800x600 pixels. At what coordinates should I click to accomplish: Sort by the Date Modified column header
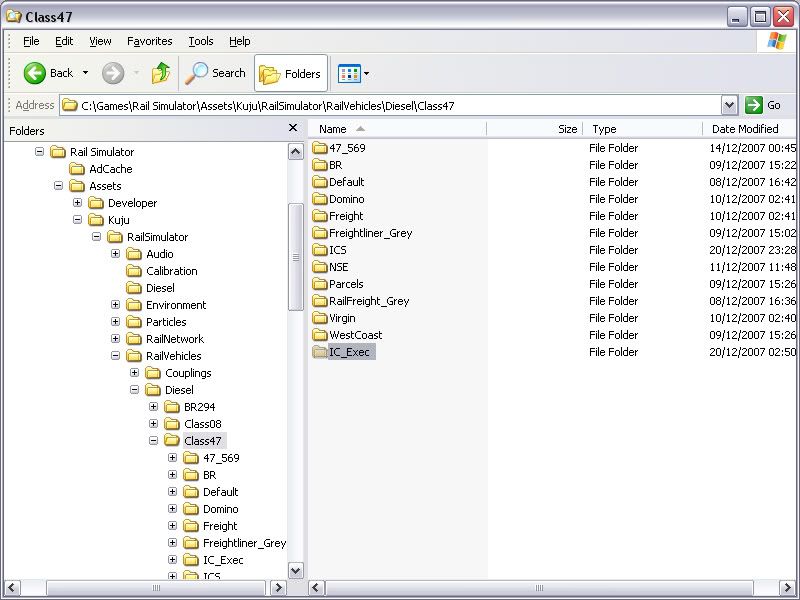[748, 129]
